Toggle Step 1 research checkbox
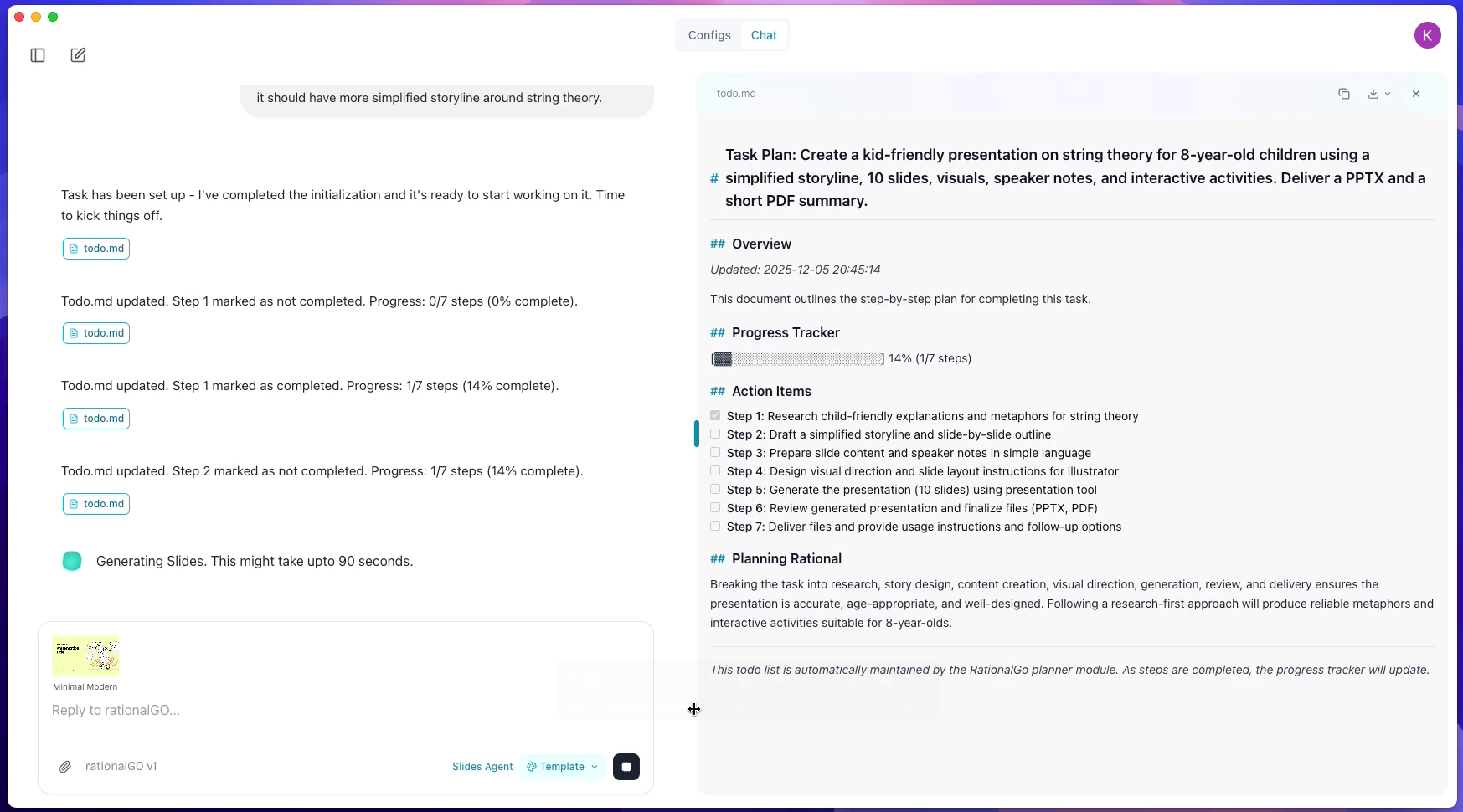 715,415
